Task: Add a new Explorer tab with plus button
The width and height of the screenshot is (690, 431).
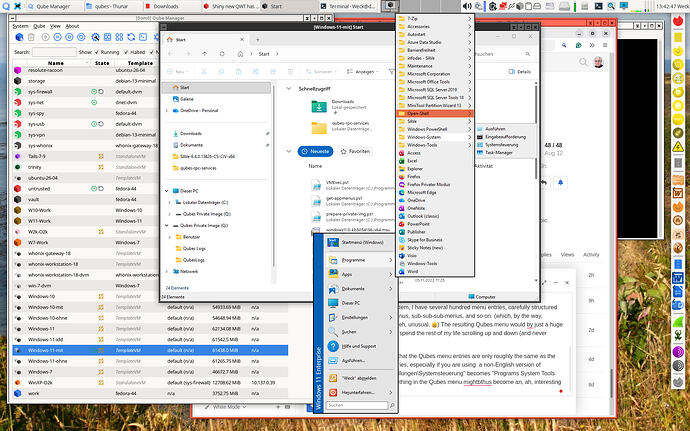Action: click(x=257, y=40)
